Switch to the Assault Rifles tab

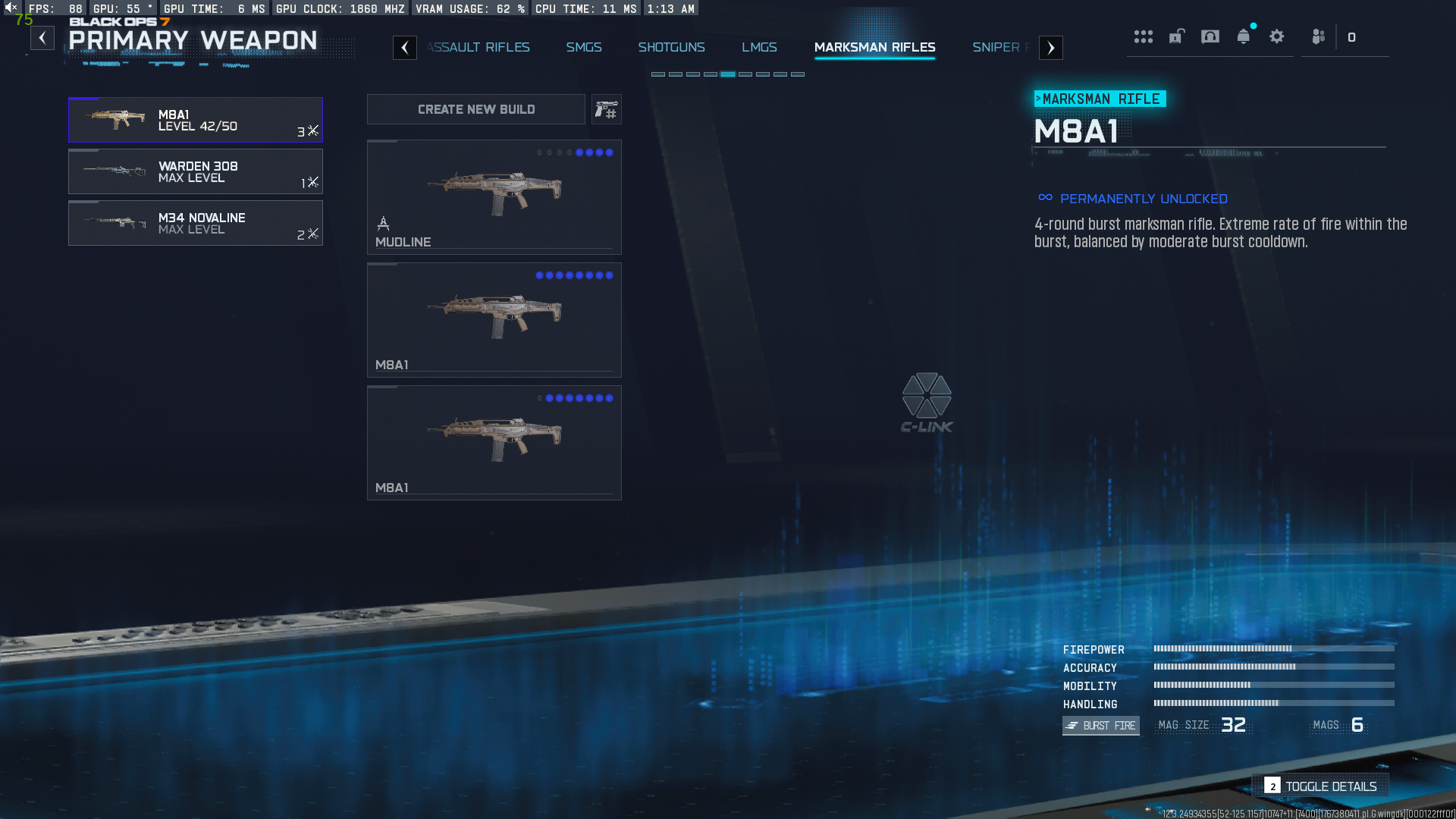(x=479, y=47)
